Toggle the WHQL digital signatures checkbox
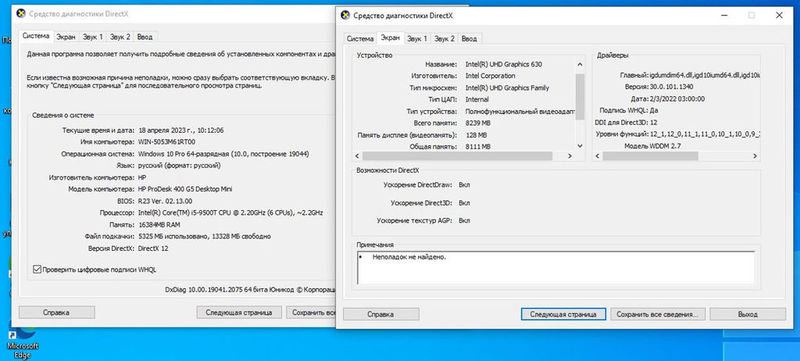The width and height of the screenshot is (800, 361). (37, 269)
